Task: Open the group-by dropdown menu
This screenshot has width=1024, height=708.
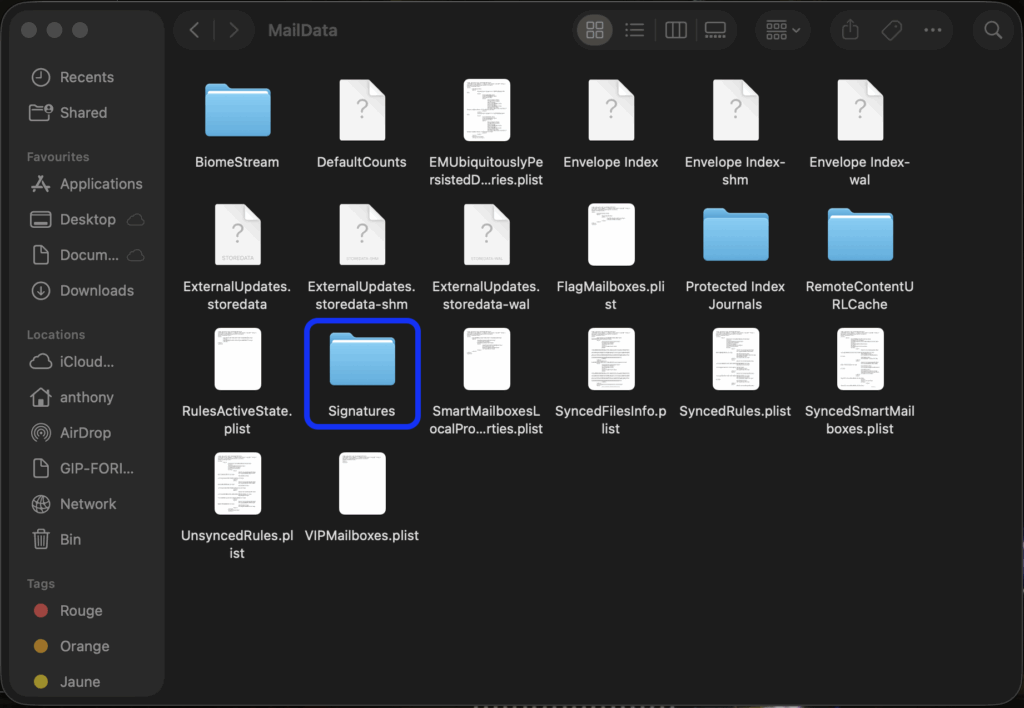Action: pyautogui.click(x=783, y=30)
